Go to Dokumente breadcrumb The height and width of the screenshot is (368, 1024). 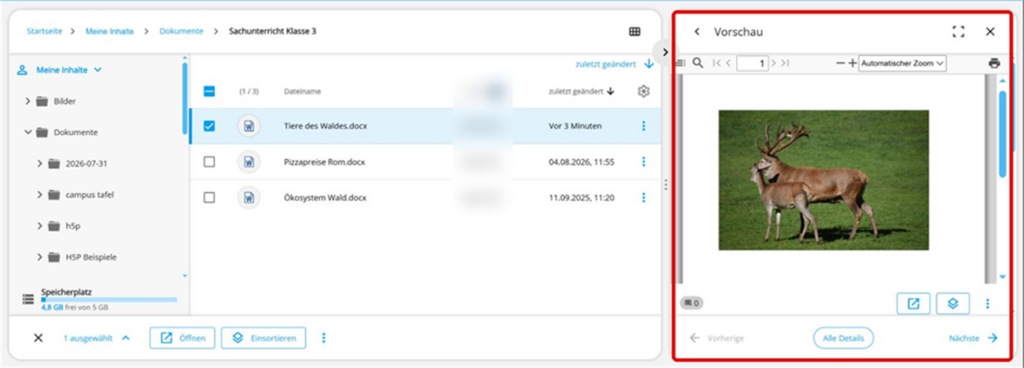[x=181, y=31]
